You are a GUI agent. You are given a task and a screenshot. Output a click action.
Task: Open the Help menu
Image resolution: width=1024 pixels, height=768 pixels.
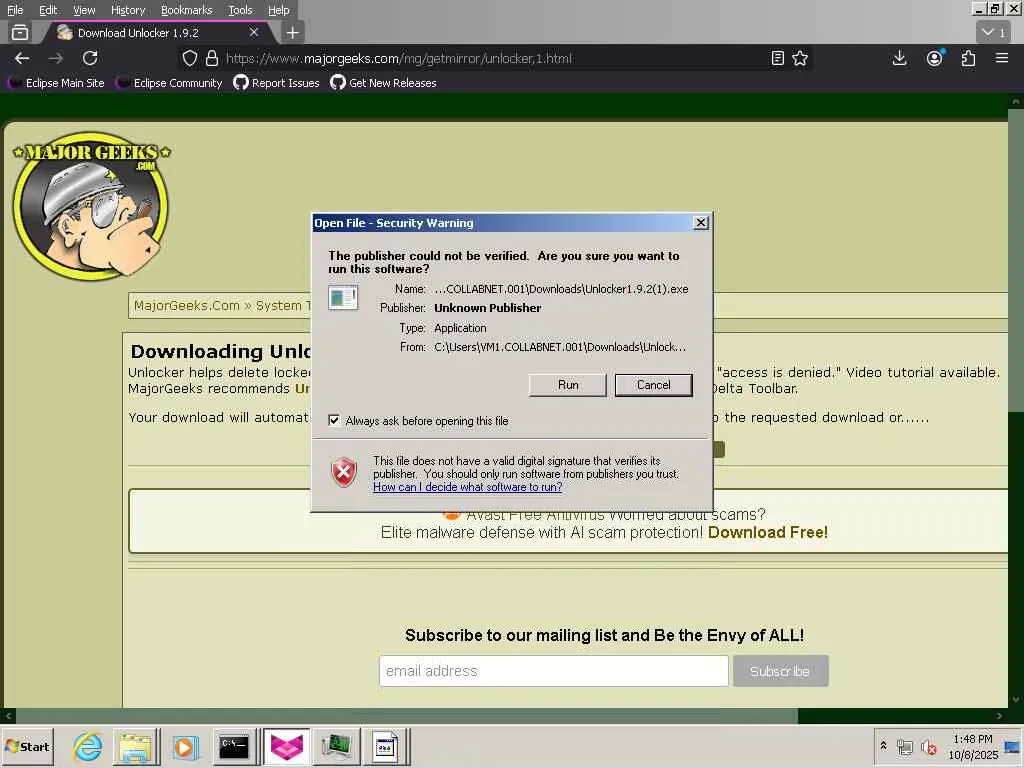tap(279, 10)
